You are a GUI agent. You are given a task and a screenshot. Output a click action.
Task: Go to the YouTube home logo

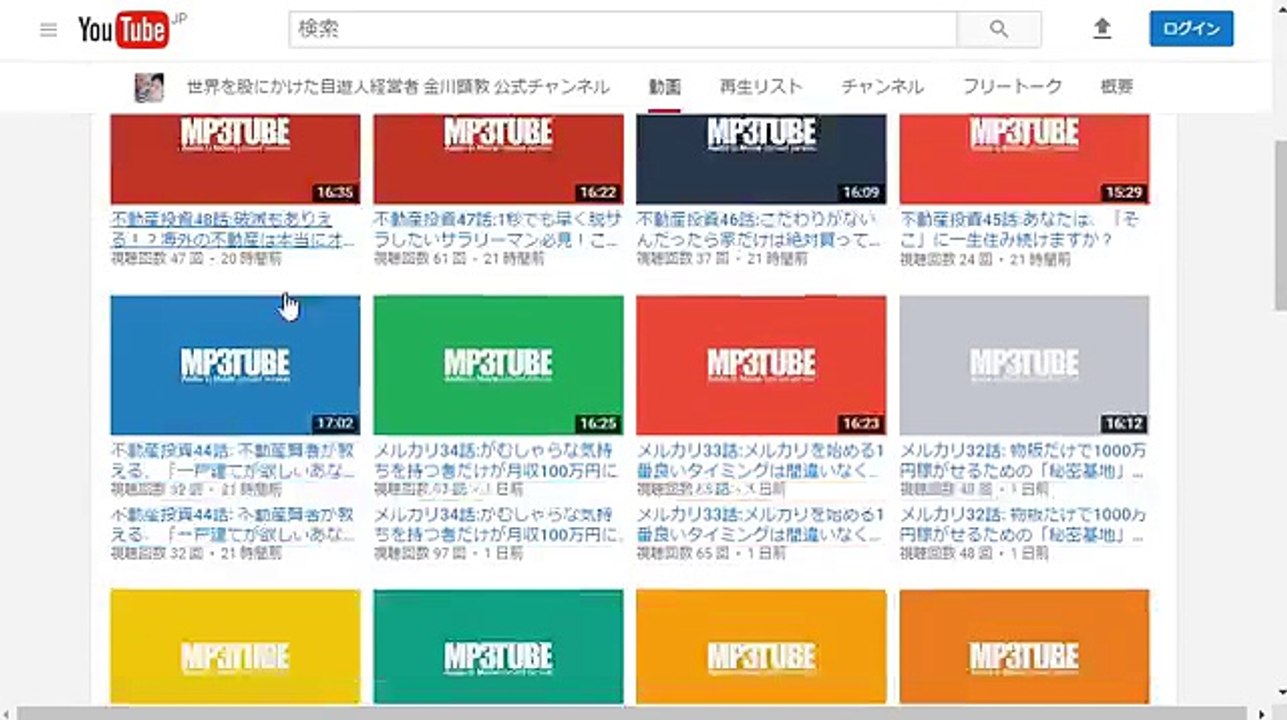123,30
